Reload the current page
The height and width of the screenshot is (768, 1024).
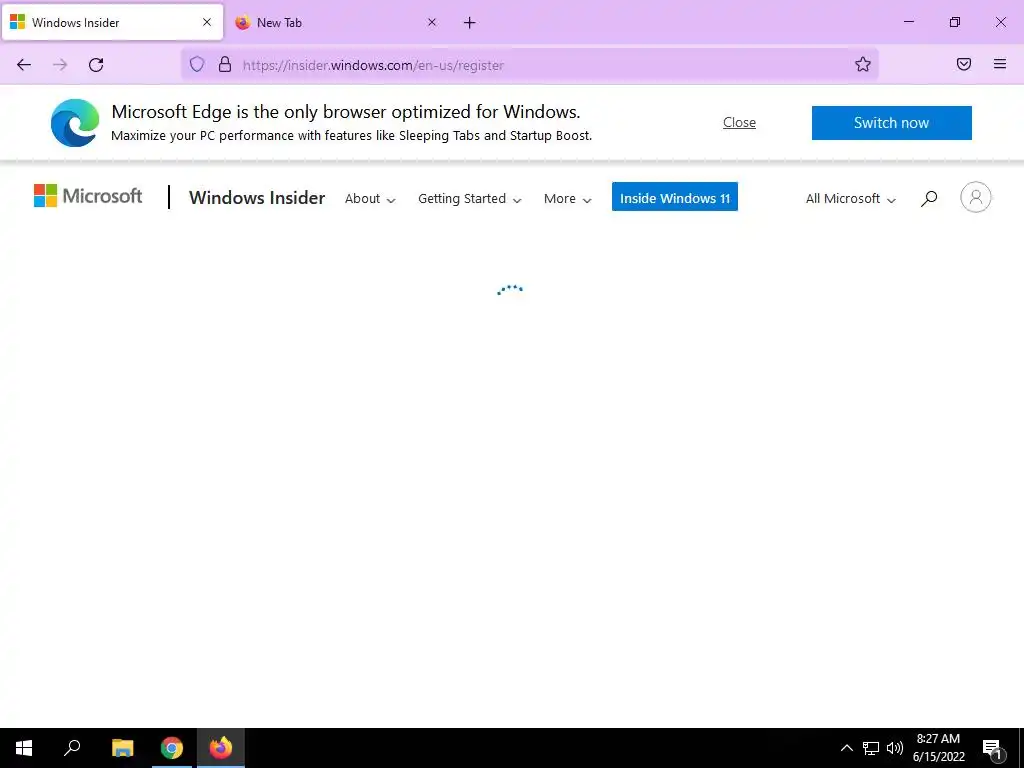click(x=96, y=65)
